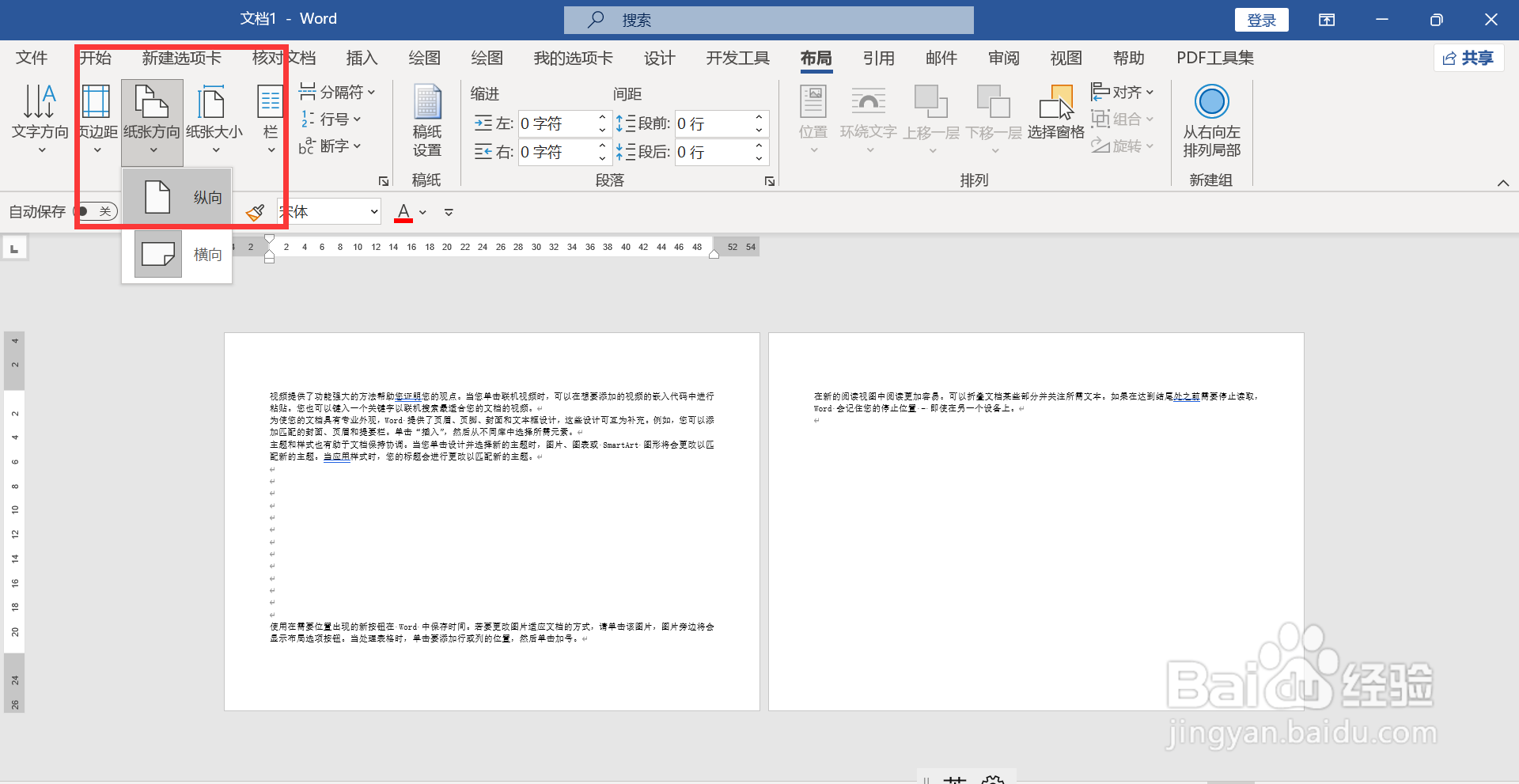
Task: Click the right-to-left arrangement (从右向左排列局部) icon
Action: tap(1211, 120)
